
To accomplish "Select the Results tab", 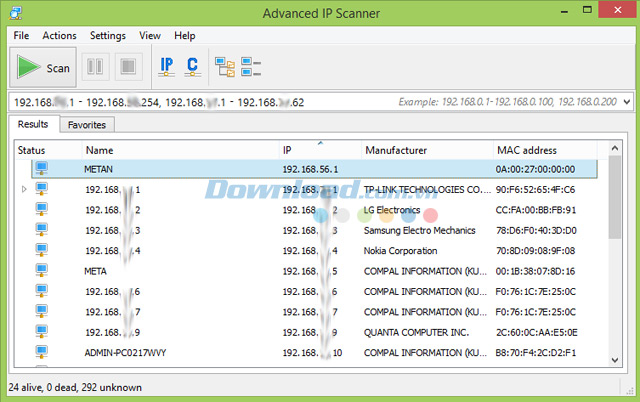I will coord(33,124).
